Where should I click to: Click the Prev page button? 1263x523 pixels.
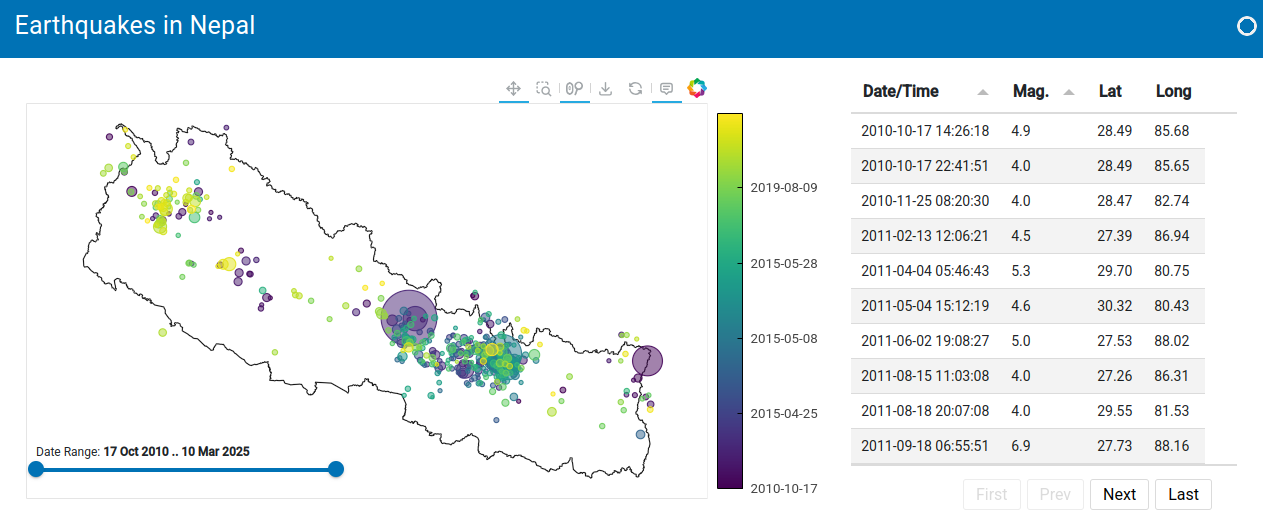pos(1055,494)
